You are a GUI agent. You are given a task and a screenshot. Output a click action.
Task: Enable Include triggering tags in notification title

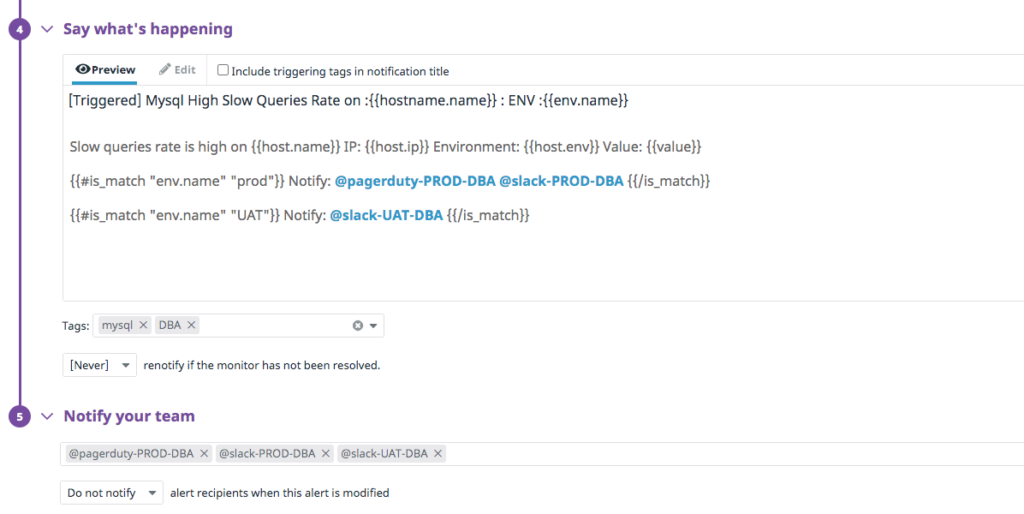[223, 70]
